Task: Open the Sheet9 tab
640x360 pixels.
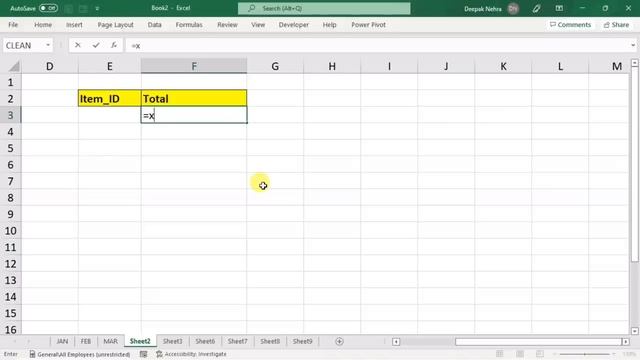Action: (x=302, y=341)
